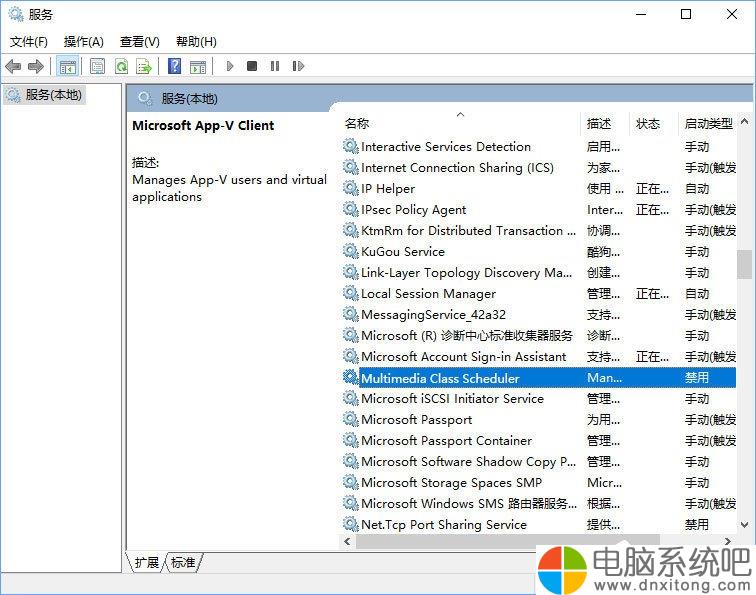Select Interactive Services Detection service
The width and height of the screenshot is (756, 595).
coord(539,146)
